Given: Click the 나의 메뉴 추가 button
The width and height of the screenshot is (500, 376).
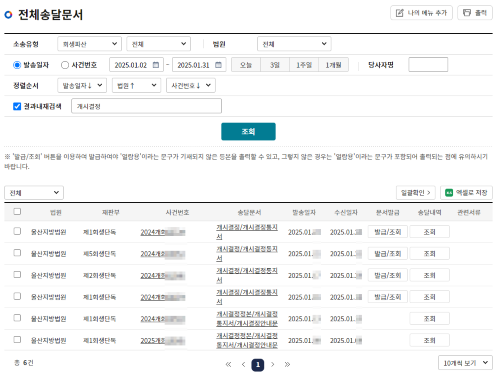Looking at the screenshot, I should (x=421, y=13).
